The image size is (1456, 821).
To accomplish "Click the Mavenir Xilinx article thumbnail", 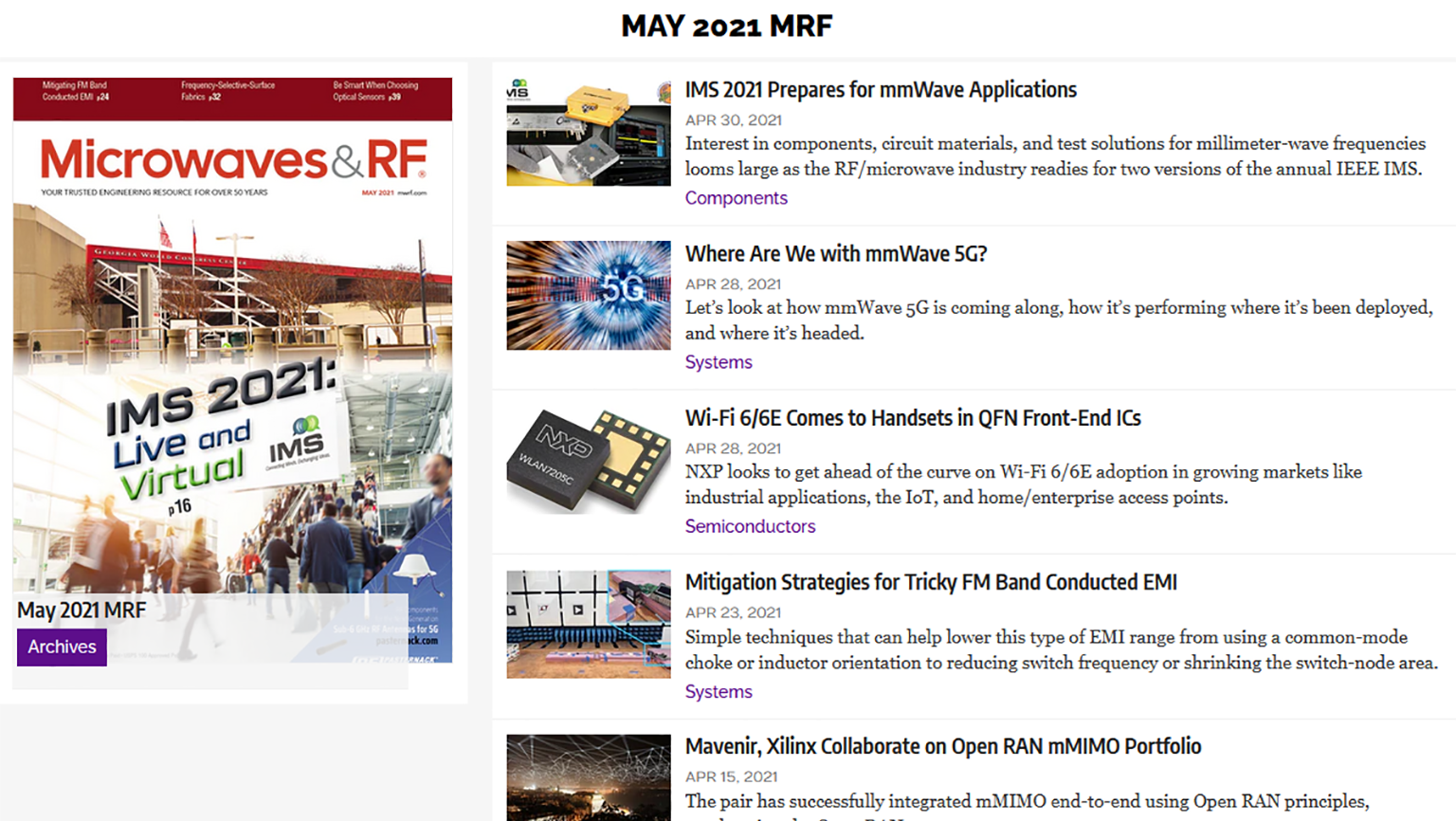I will [588, 777].
